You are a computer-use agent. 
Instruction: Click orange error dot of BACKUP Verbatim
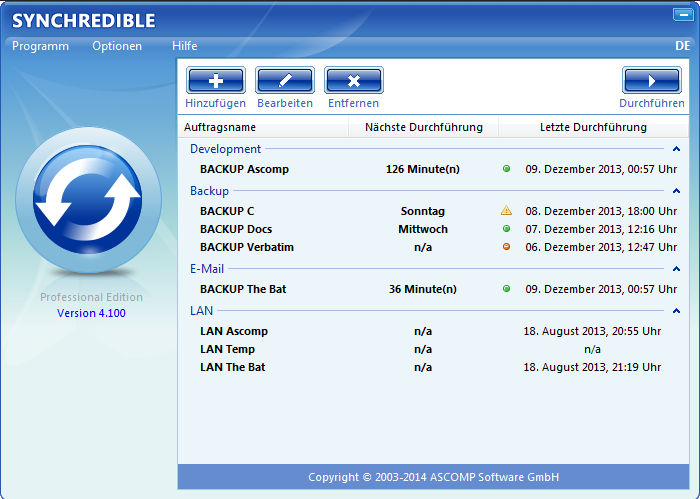pos(506,246)
